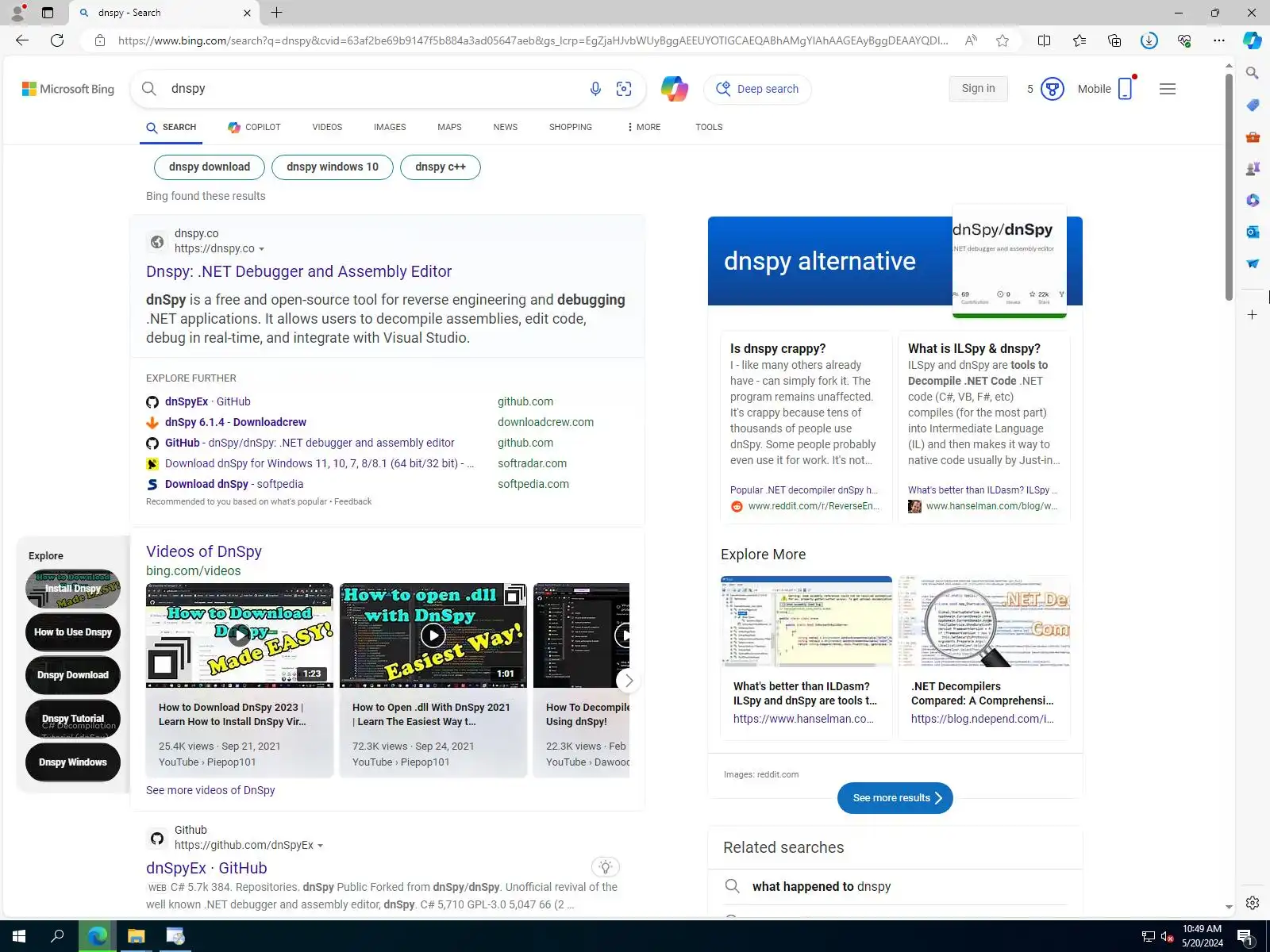The height and width of the screenshot is (952, 1270).
Task: Open tab actions menu icon
Action: (x=48, y=13)
